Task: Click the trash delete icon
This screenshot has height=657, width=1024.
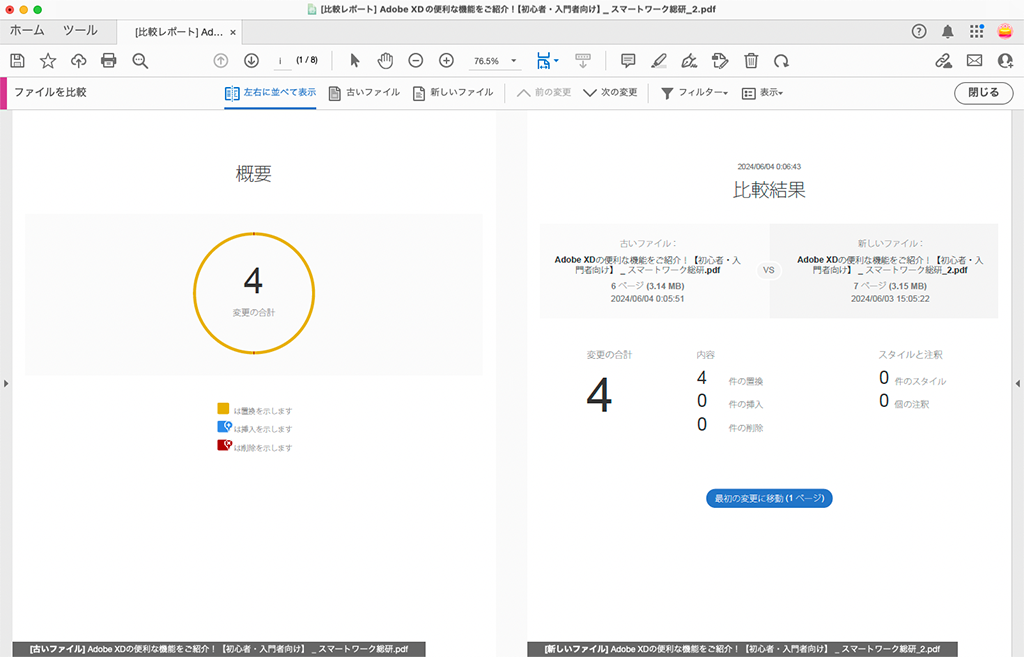Action: point(751,61)
